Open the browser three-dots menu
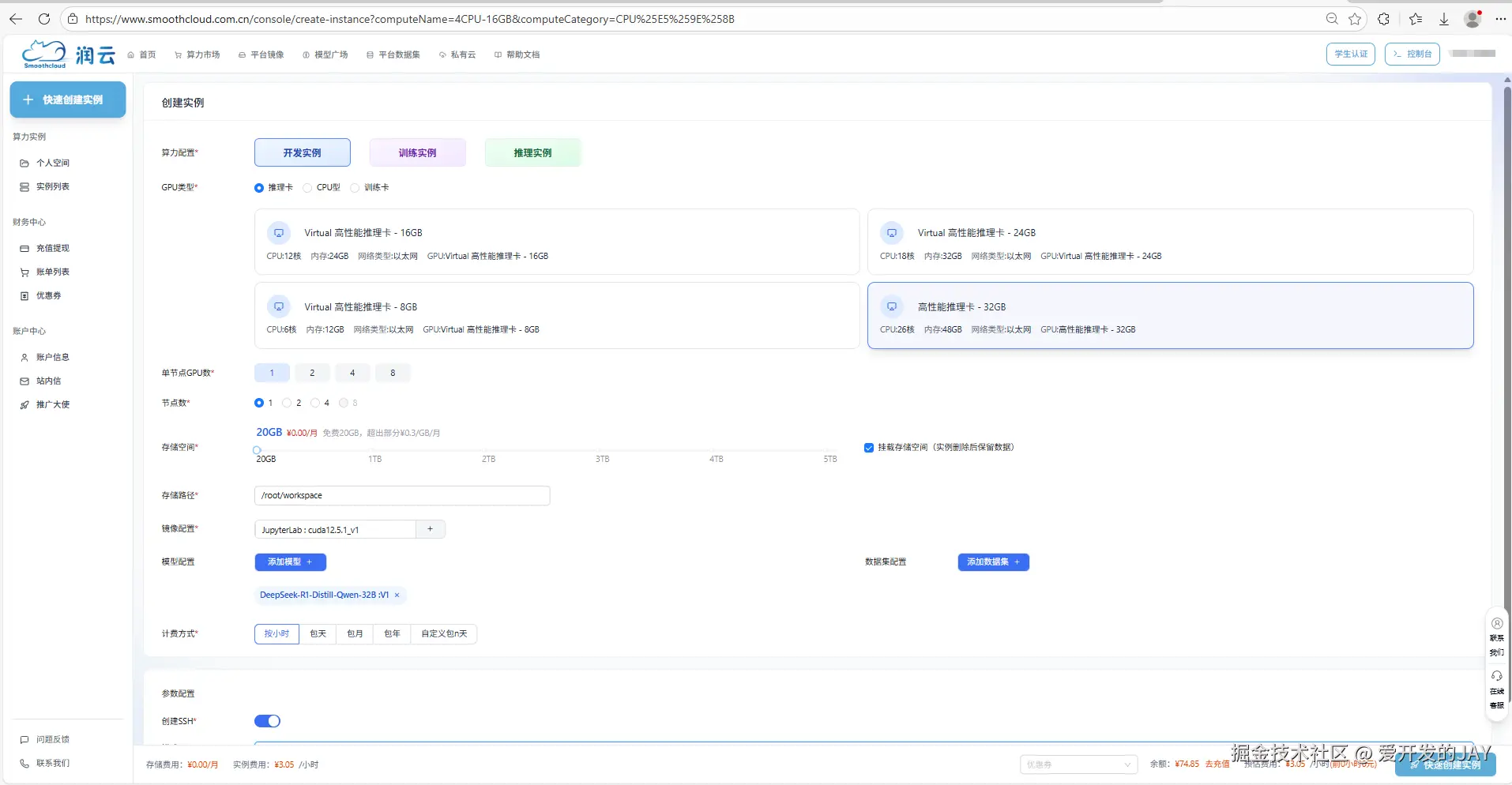The height and width of the screenshot is (785, 1512). click(1501, 19)
